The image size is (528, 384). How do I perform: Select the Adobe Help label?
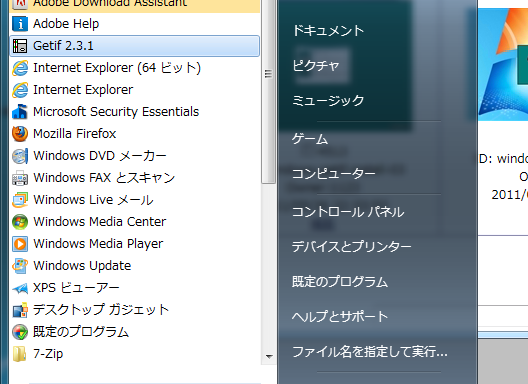coord(66,24)
